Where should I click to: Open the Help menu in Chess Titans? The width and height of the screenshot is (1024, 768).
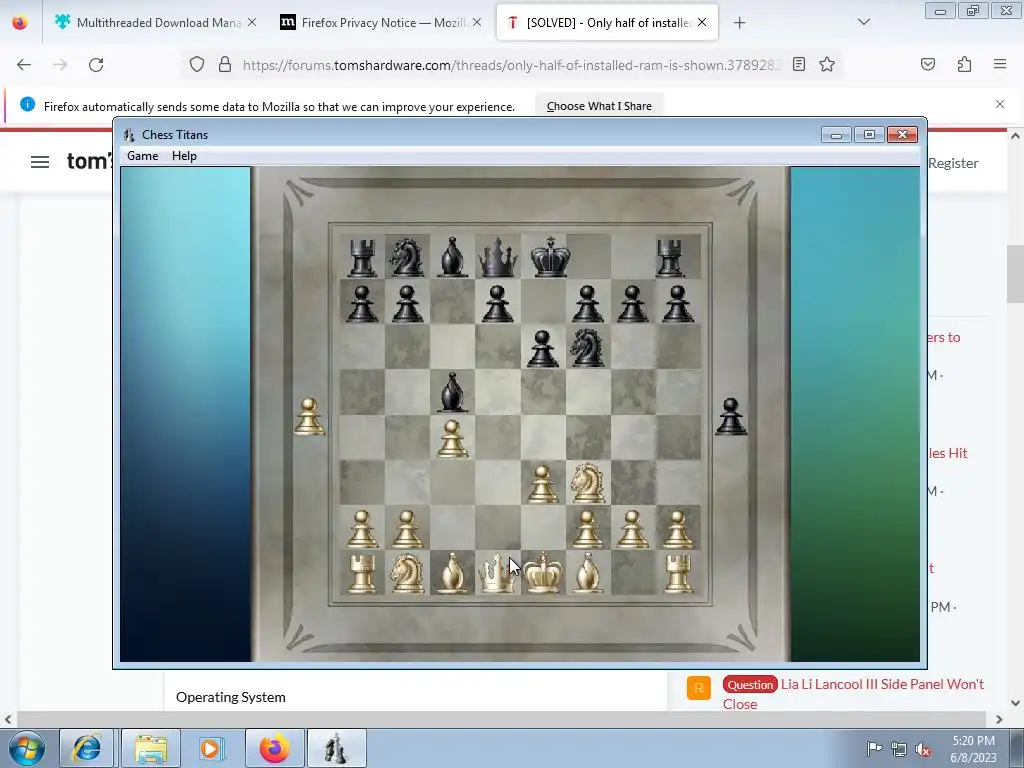[x=184, y=156]
